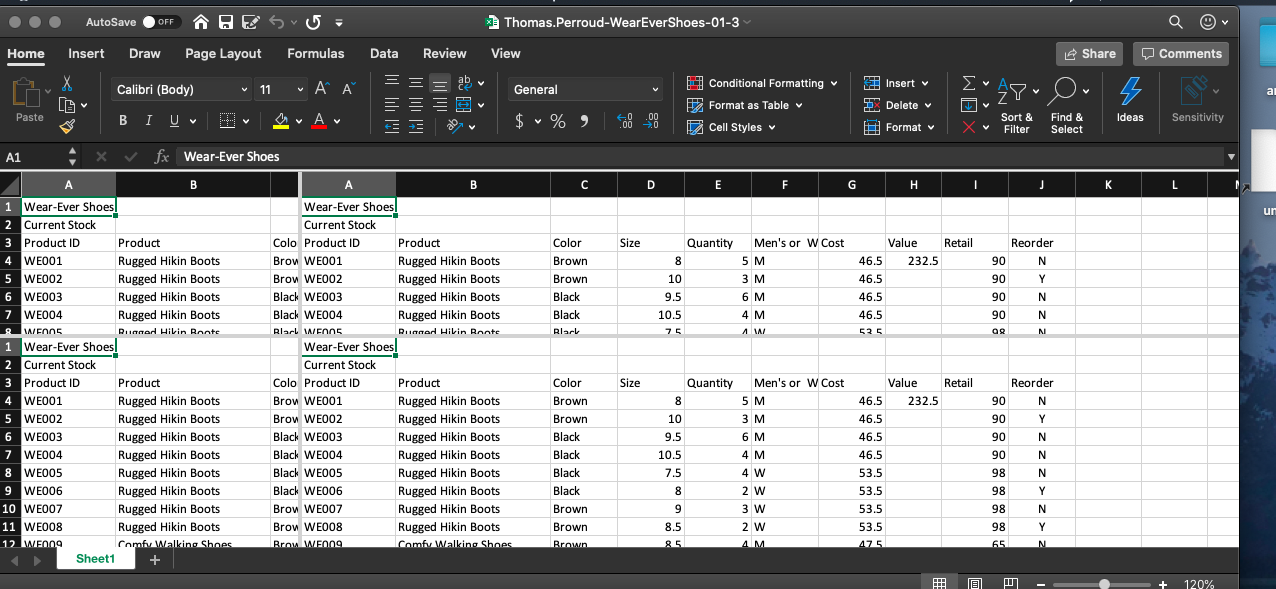Toggle the AutoSave switch
Screen dimensions: 1276x589
pyautogui.click(x=160, y=22)
